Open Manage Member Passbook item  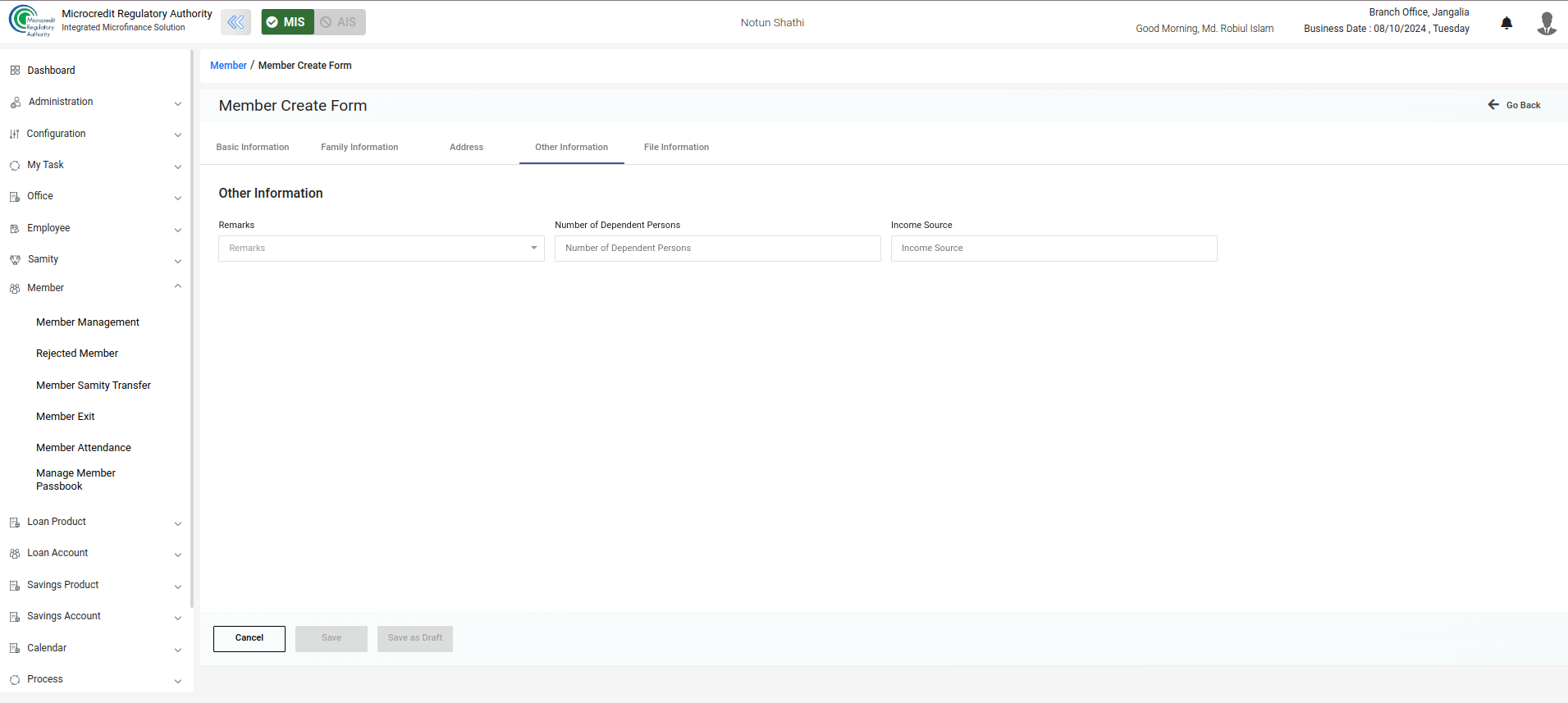[75, 480]
